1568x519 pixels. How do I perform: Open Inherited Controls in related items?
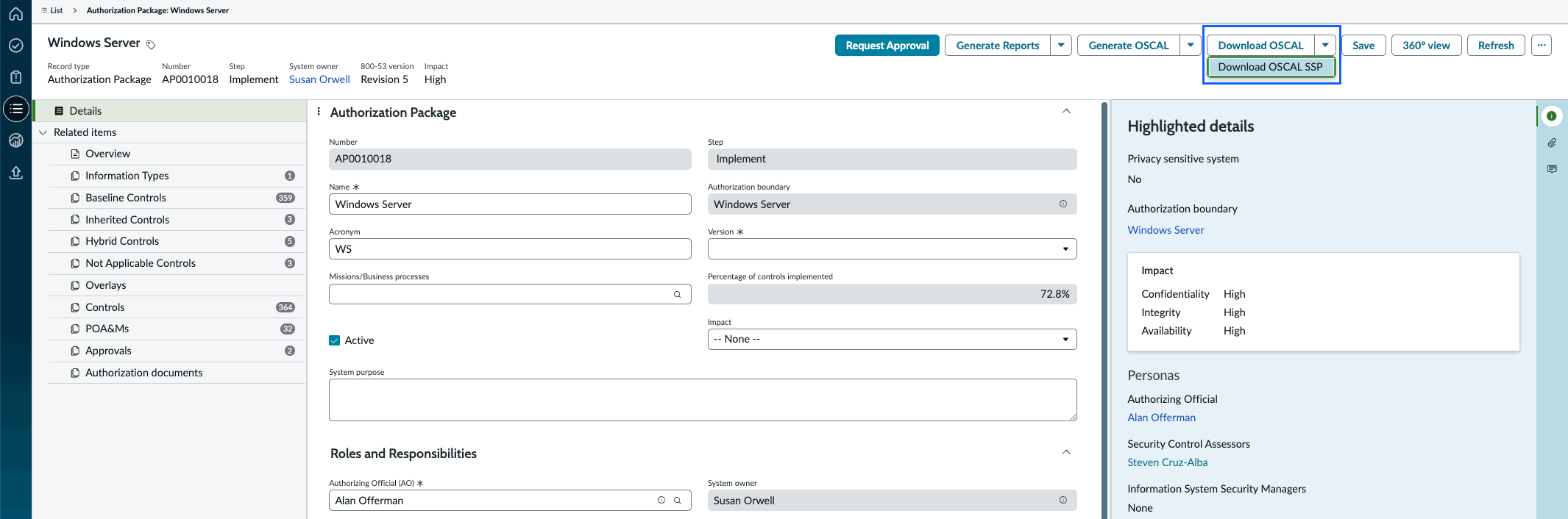(177, 220)
